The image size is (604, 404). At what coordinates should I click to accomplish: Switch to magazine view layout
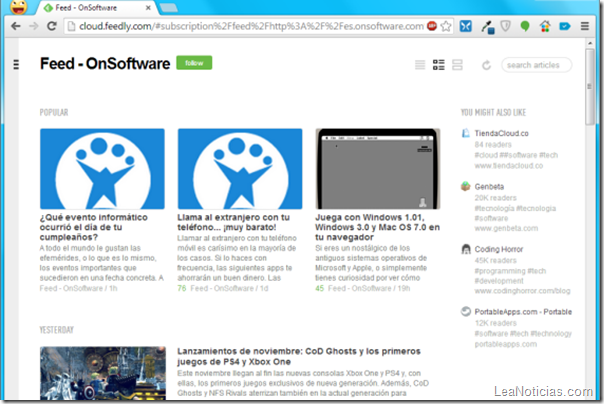438,65
